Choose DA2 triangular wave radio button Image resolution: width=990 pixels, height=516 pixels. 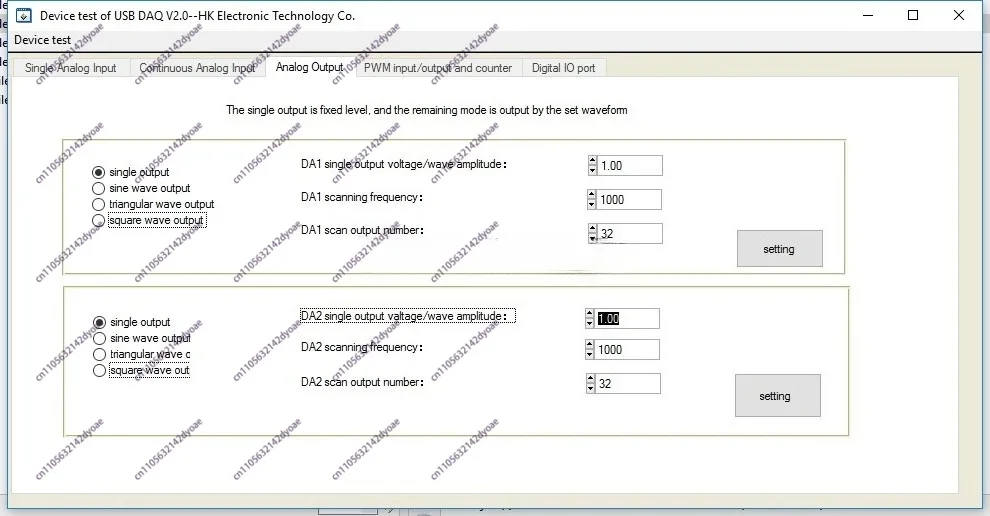(99, 354)
